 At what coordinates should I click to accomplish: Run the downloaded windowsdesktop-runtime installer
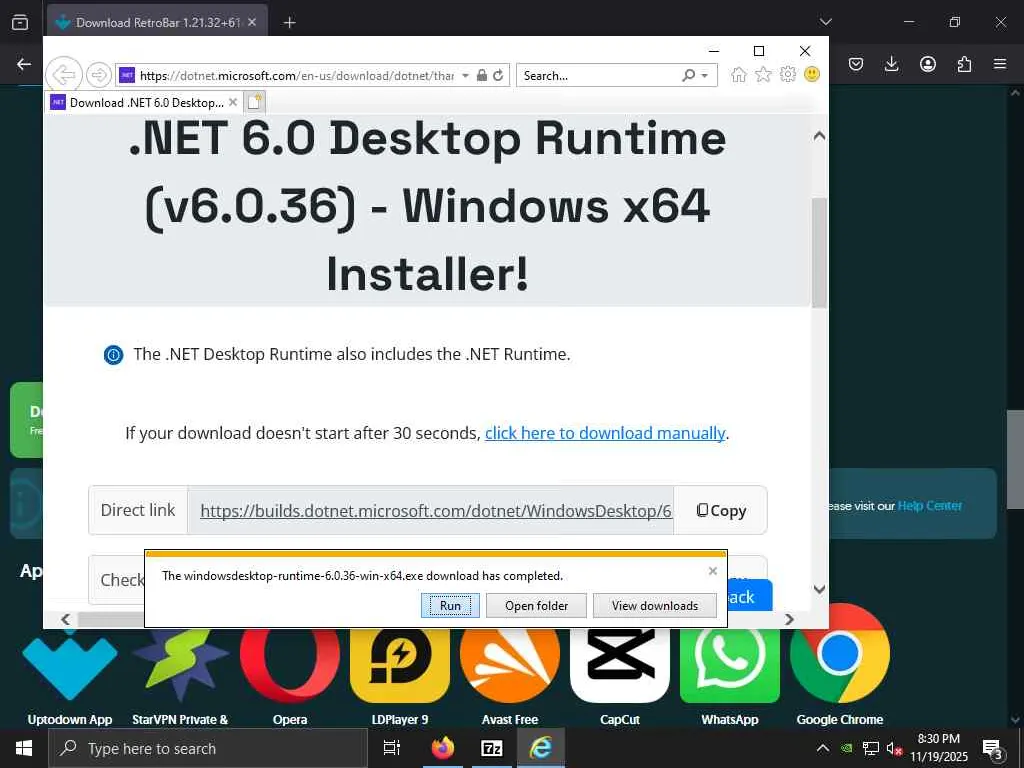click(450, 605)
